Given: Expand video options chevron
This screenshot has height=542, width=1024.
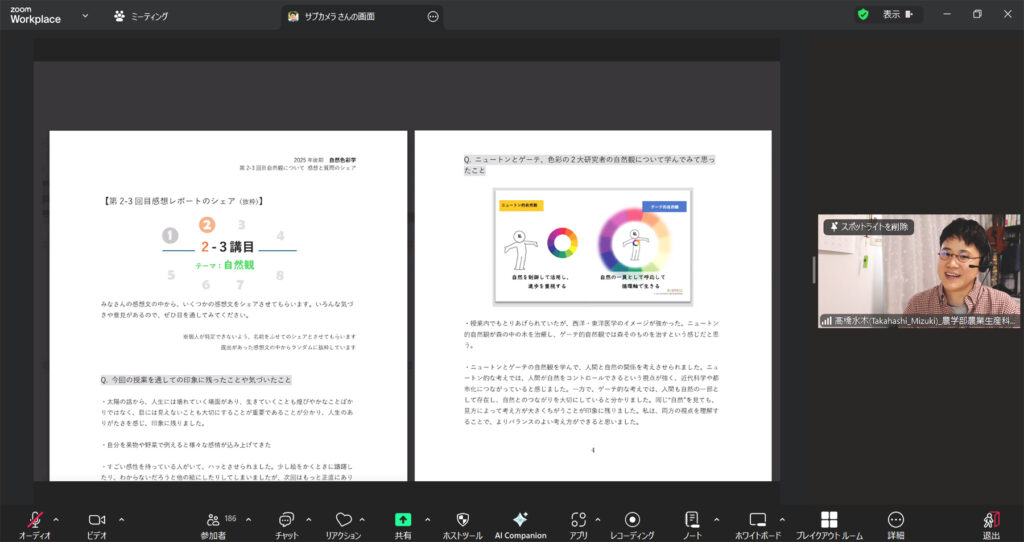Looking at the screenshot, I should pyautogui.click(x=121, y=519).
